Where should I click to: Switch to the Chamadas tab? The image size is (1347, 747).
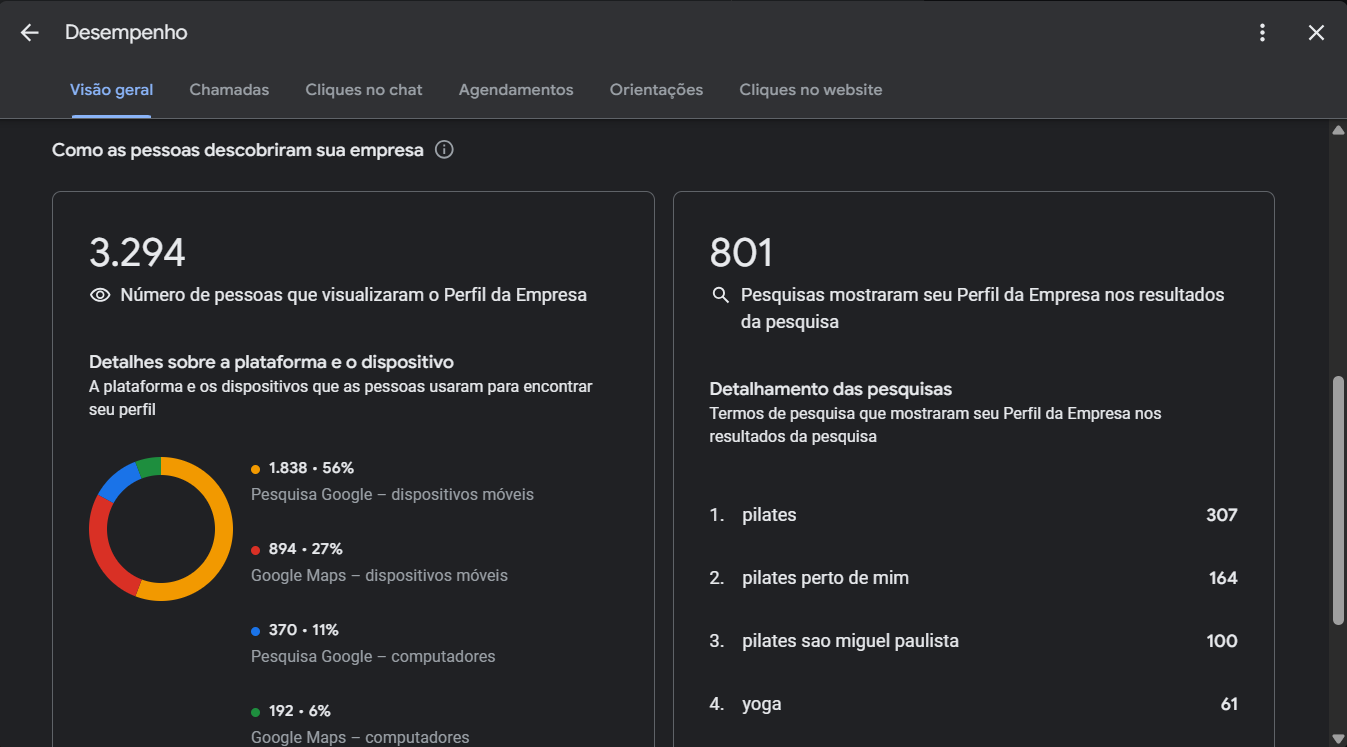229,90
